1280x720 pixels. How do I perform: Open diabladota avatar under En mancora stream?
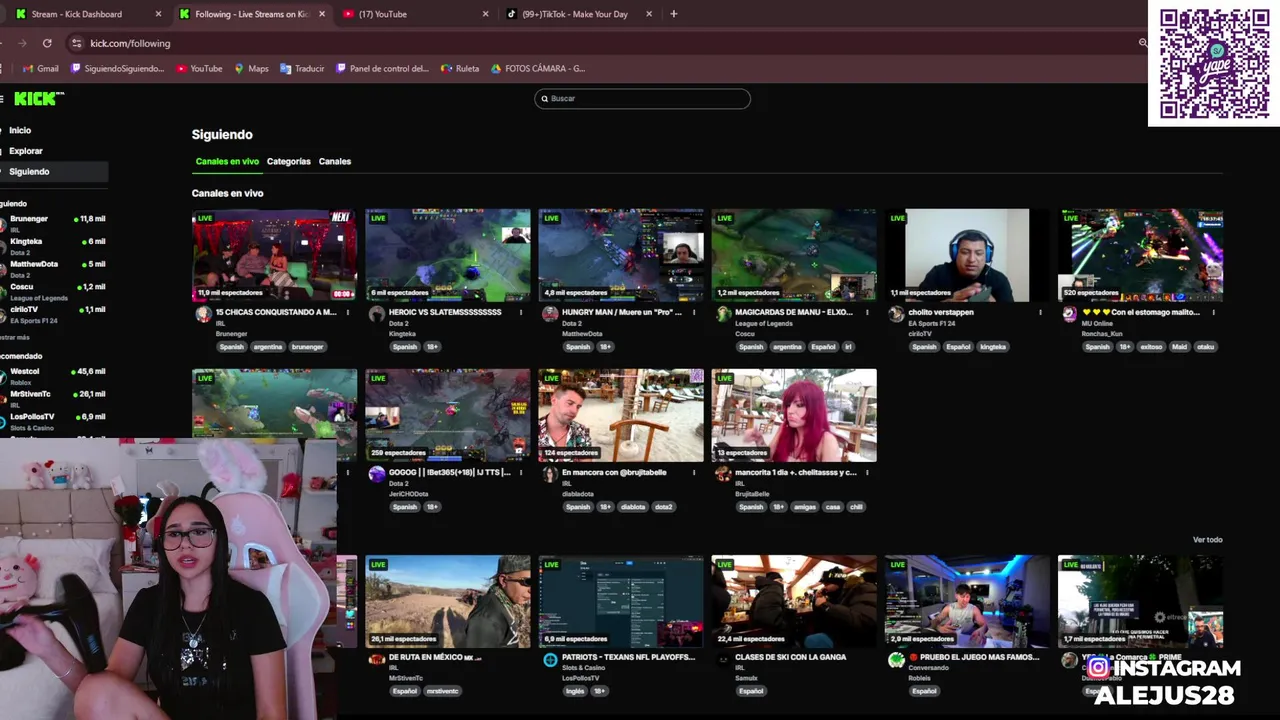[x=549, y=474]
